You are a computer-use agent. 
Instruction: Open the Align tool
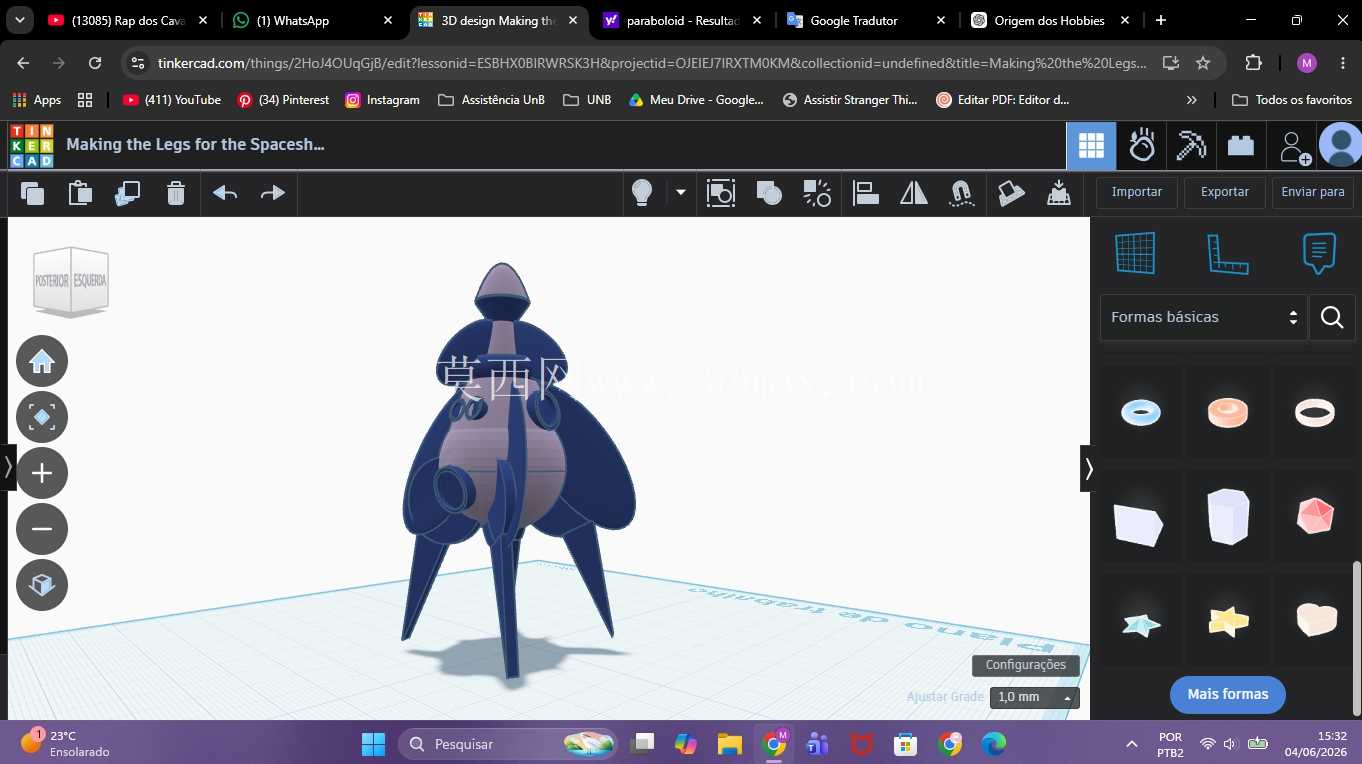866,193
